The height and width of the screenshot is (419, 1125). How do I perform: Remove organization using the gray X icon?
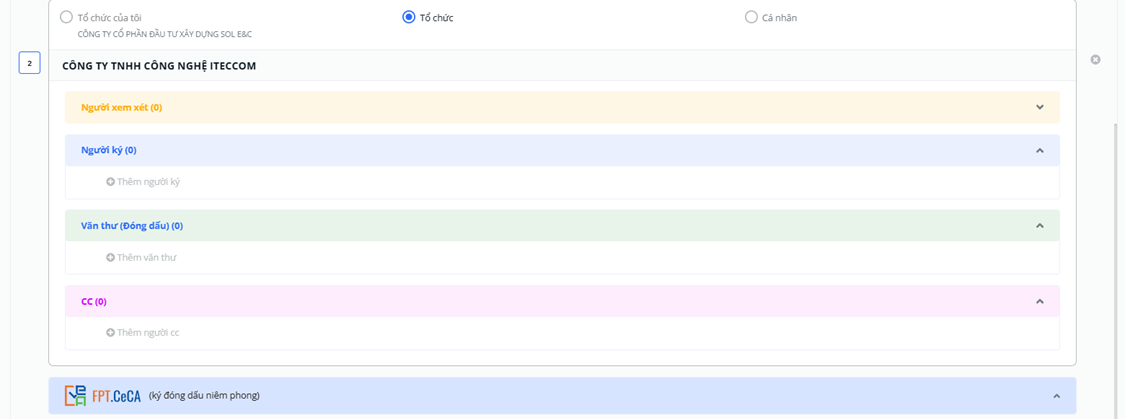(1095, 60)
